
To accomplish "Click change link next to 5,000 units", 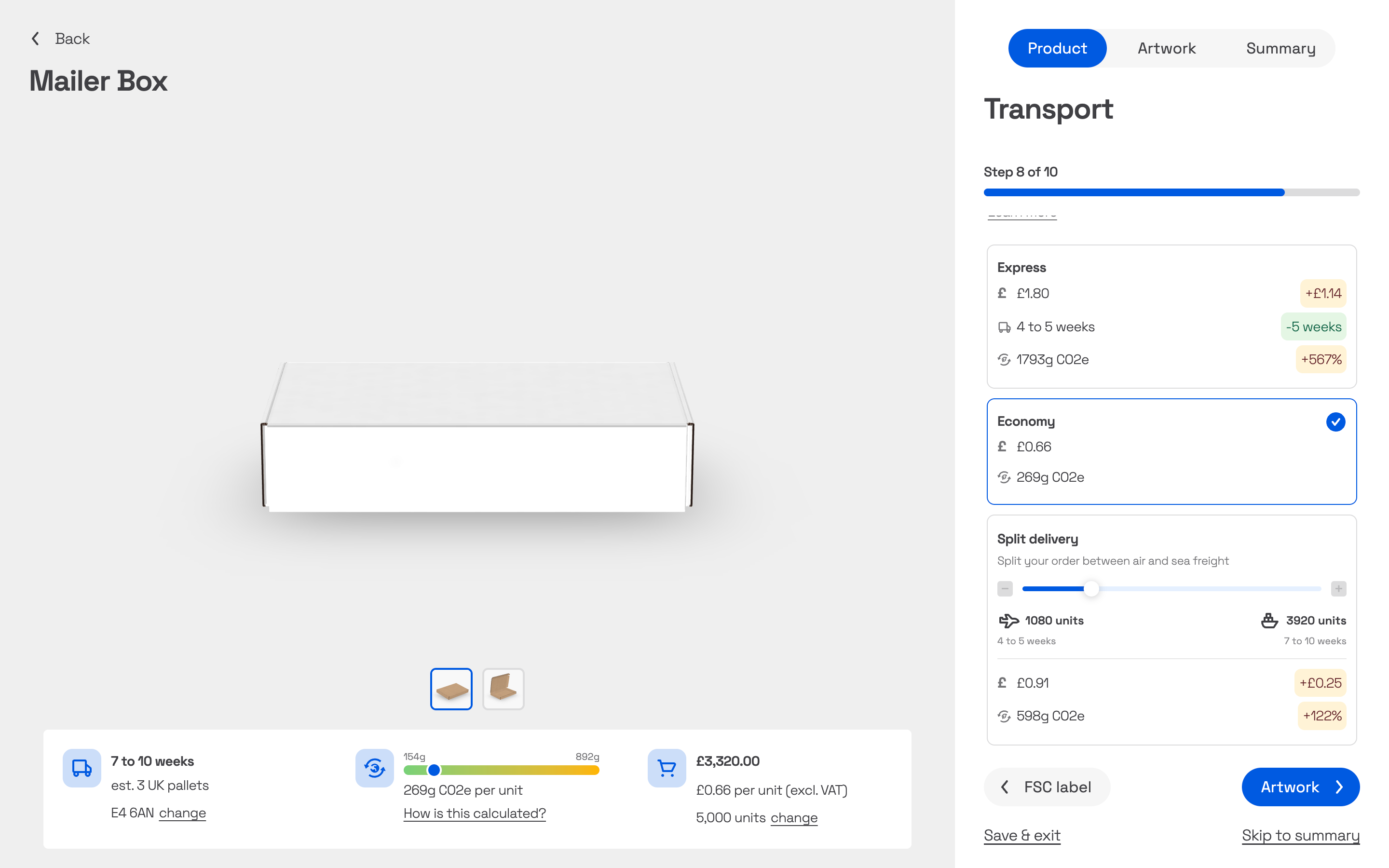I will 794,817.
